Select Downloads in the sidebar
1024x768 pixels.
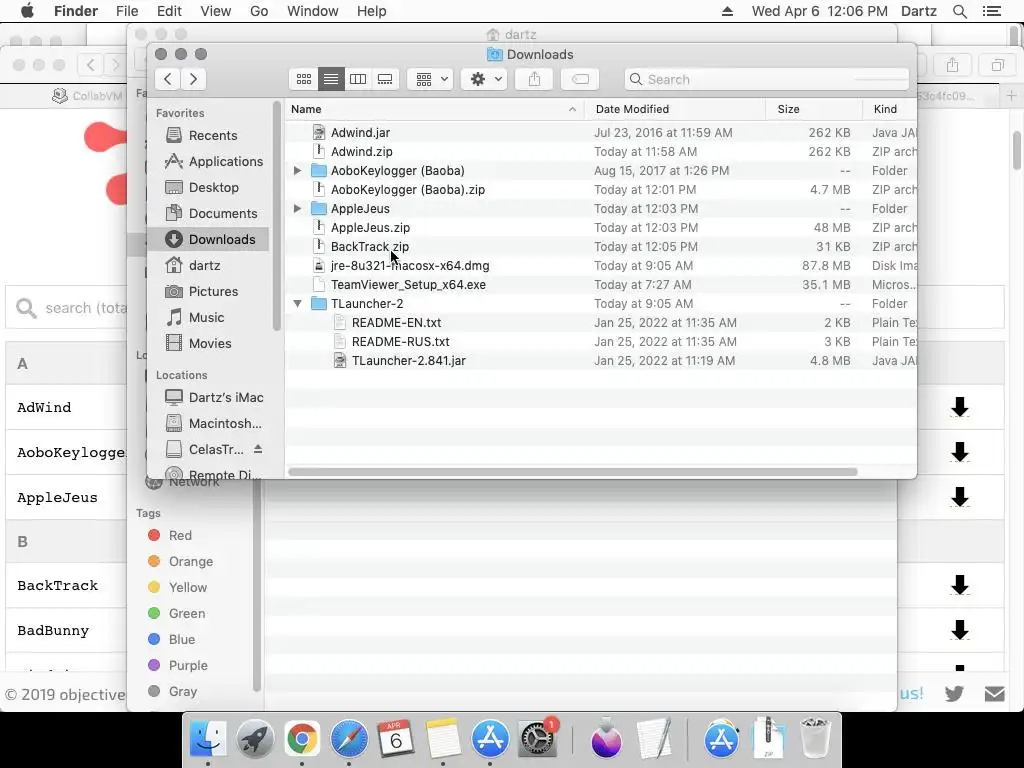209,239
